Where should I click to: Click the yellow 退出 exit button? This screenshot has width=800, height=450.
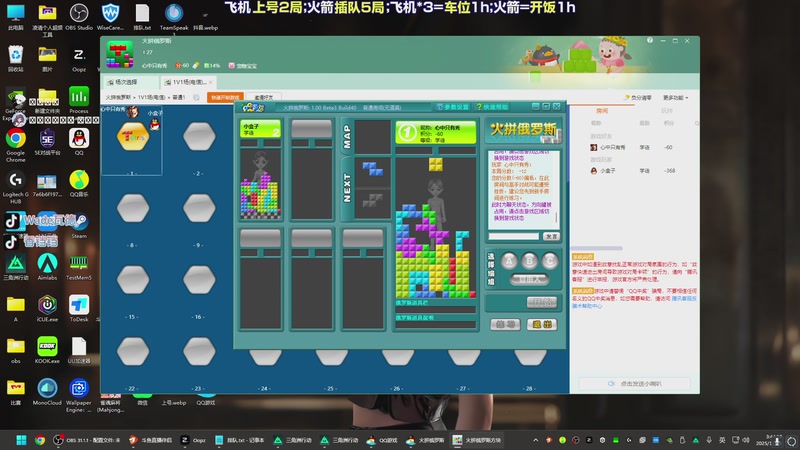click(542, 324)
